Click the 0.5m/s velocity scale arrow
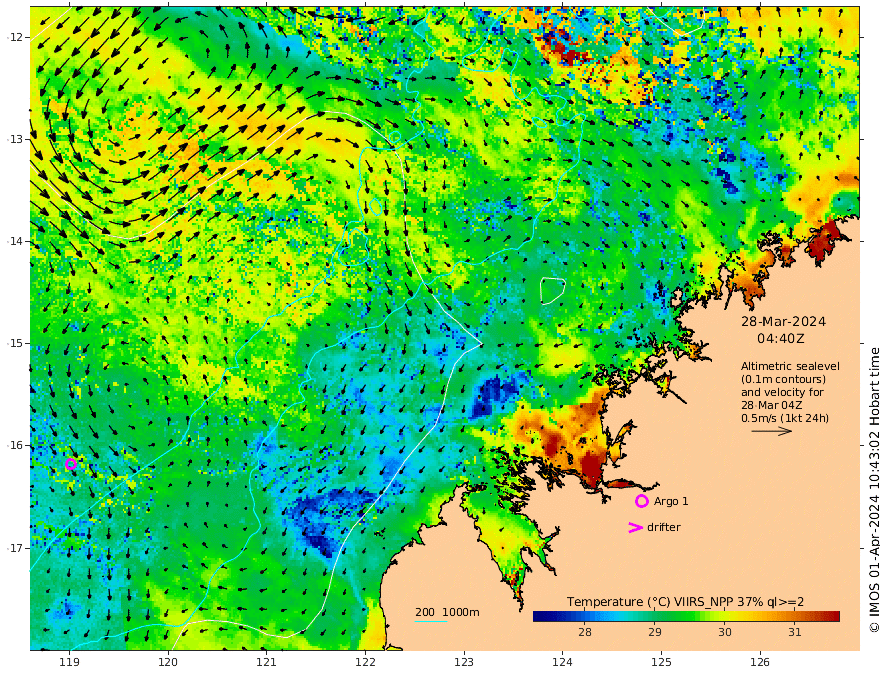The image size is (880, 680). coord(771,431)
